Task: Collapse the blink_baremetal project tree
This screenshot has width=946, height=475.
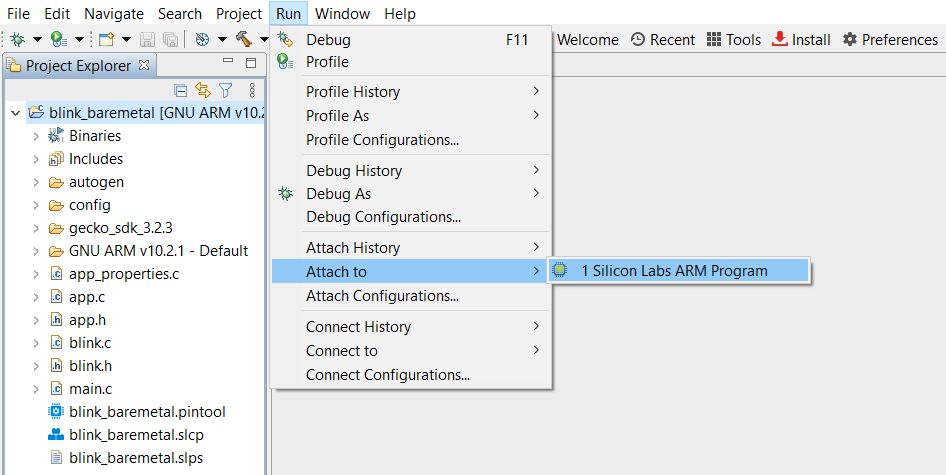Action: coord(15,113)
